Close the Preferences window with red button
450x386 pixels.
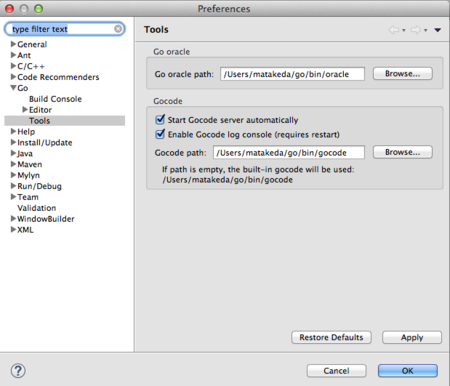coord(9,9)
